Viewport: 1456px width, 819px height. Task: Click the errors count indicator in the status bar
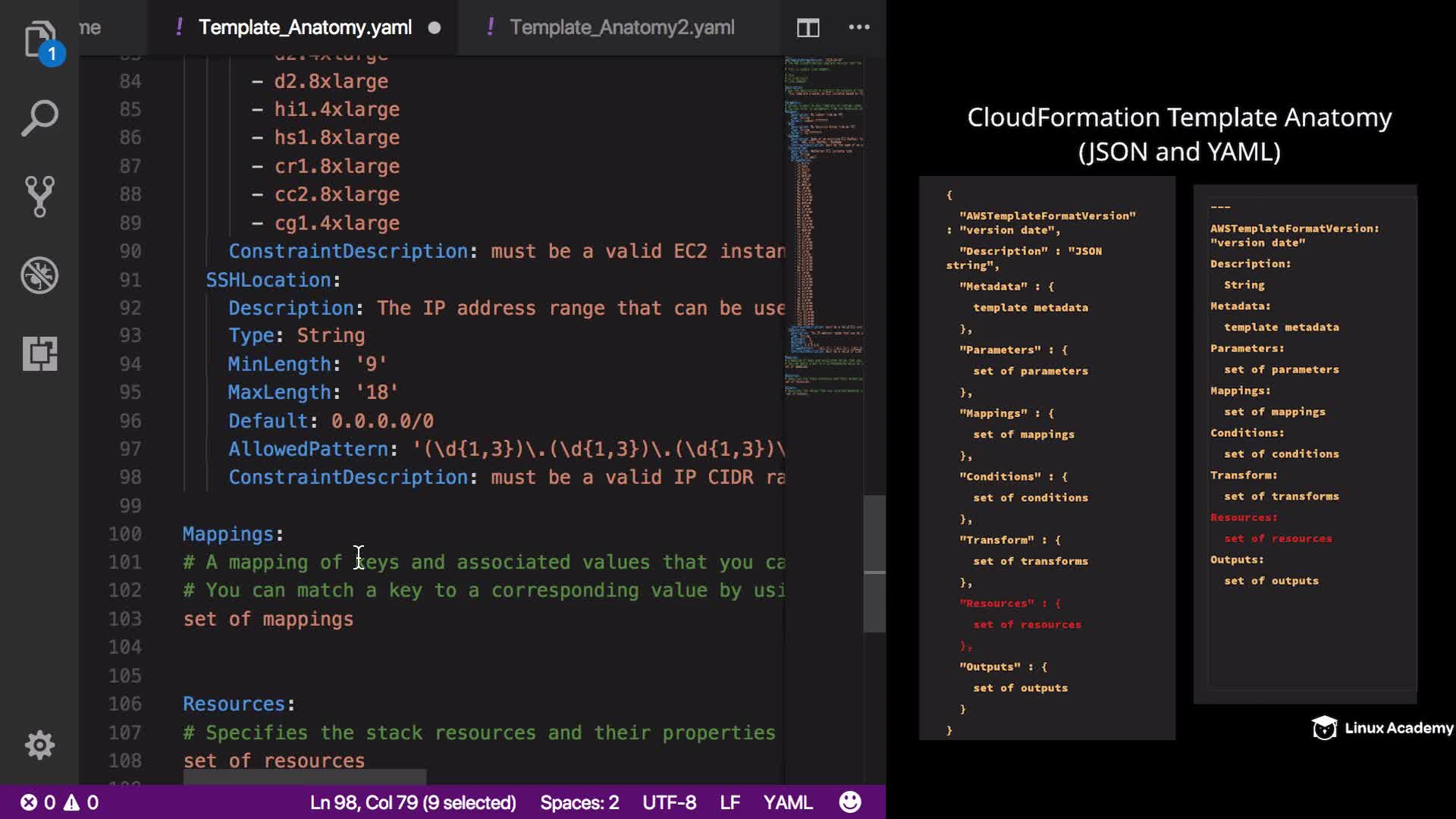click(39, 802)
